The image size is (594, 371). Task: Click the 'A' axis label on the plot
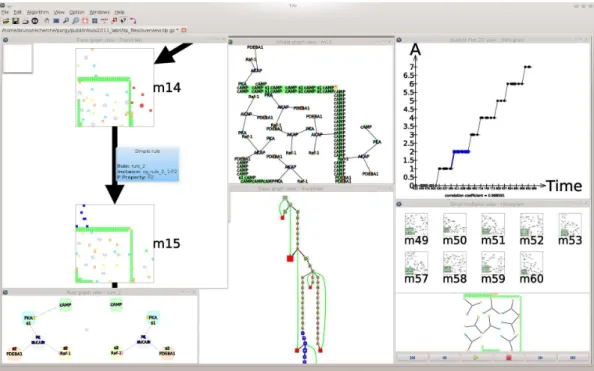click(x=416, y=50)
